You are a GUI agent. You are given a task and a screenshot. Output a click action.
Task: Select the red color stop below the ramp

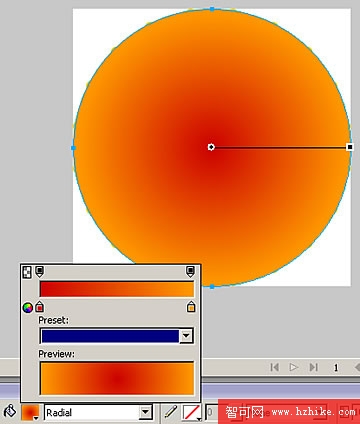(x=39, y=307)
